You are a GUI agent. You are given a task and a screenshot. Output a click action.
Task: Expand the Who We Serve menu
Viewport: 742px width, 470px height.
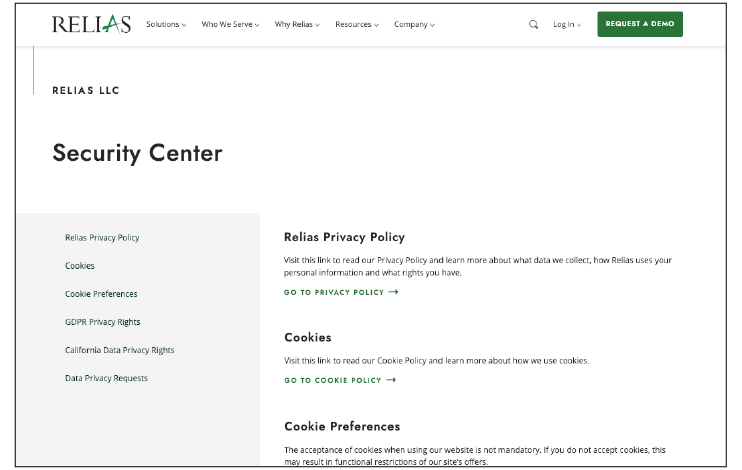point(230,24)
